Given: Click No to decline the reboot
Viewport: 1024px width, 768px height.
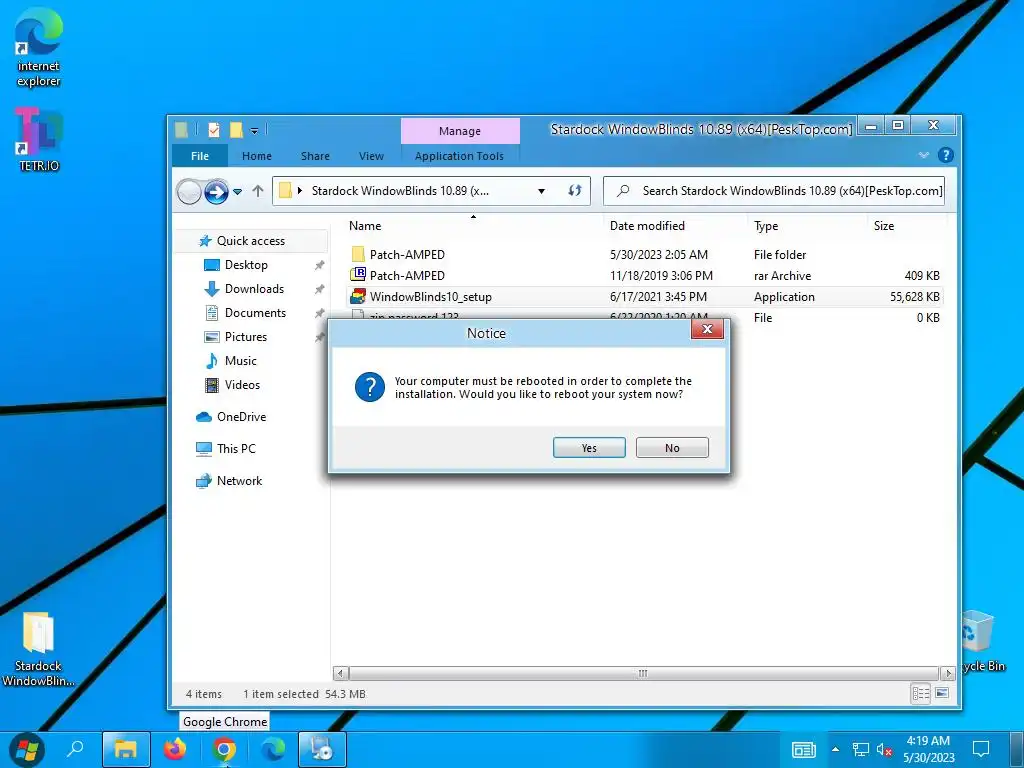Looking at the screenshot, I should [672, 447].
